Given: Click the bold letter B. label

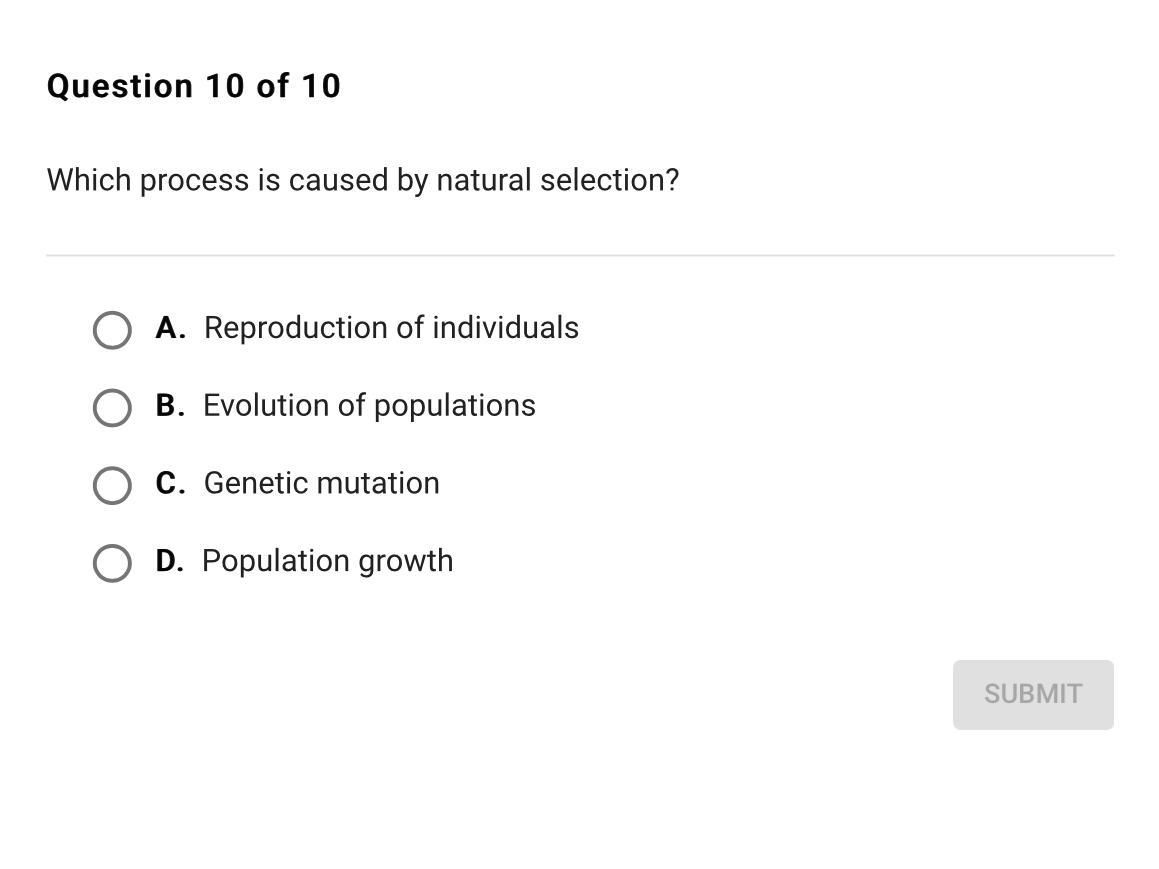Looking at the screenshot, I should pyautogui.click(x=170, y=405).
